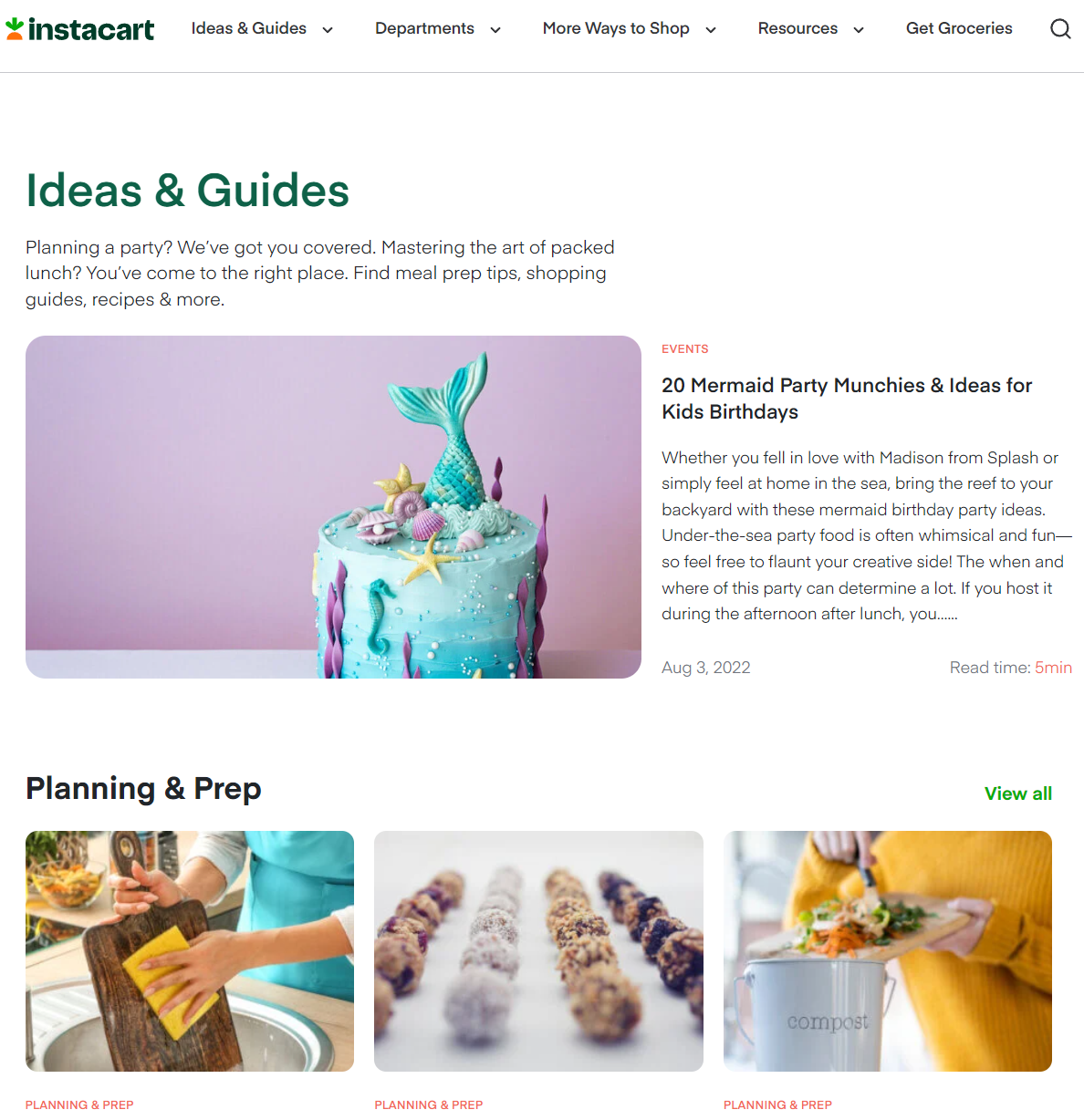Click the EVENTS category tag
Viewport: 1084px width, 1120px height.
[685, 349]
